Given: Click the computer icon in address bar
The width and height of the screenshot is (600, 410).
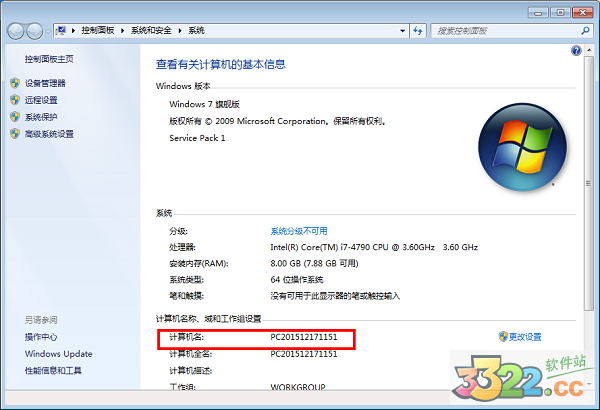Looking at the screenshot, I should pyautogui.click(x=61, y=31).
